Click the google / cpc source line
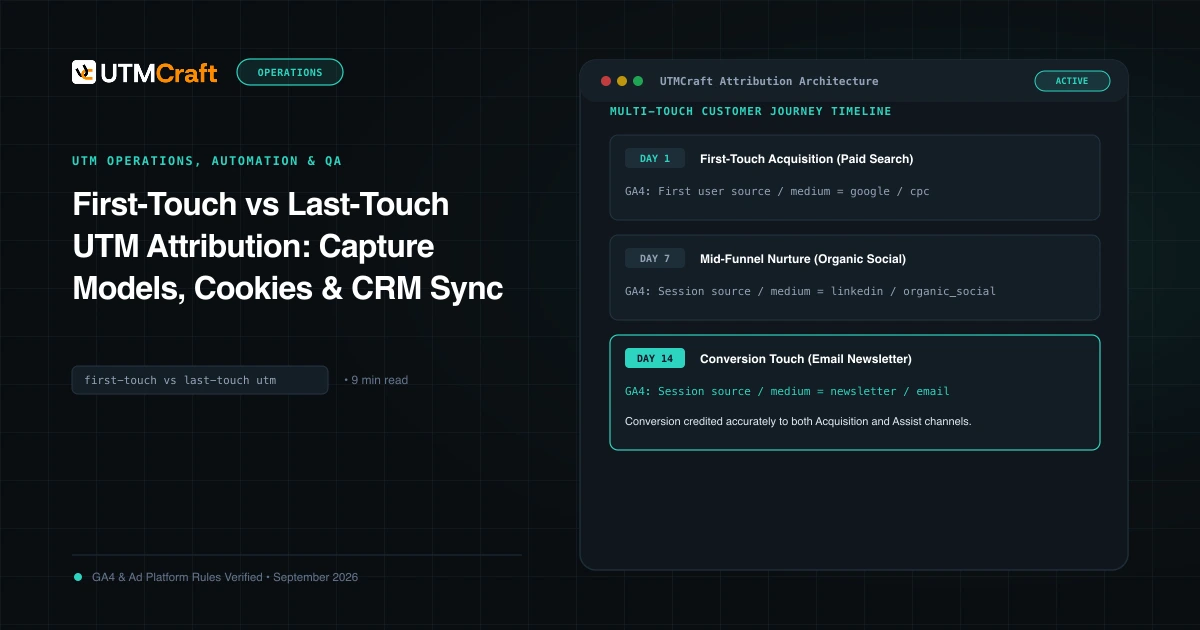Image resolution: width=1200 pixels, height=630 pixels. [777, 191]
